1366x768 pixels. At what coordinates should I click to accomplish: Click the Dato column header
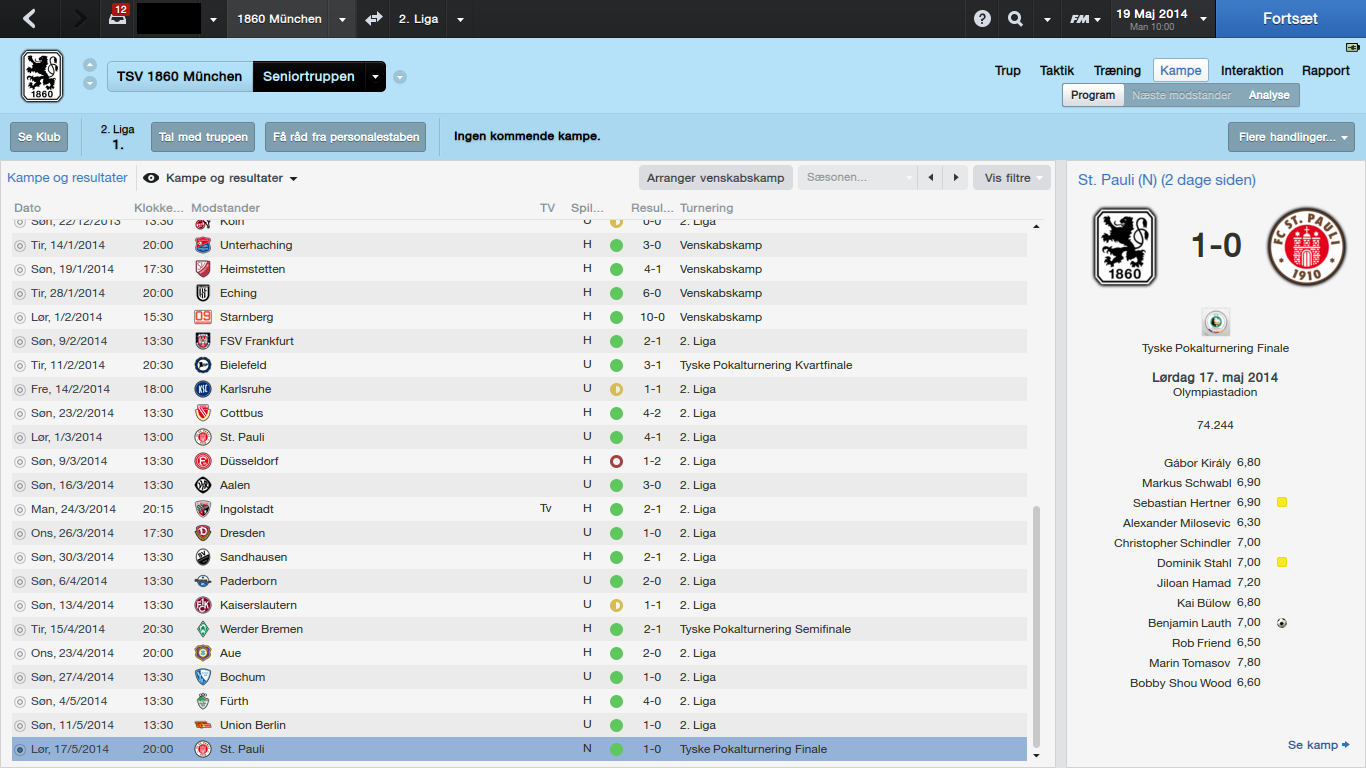(x=28, y=208)
